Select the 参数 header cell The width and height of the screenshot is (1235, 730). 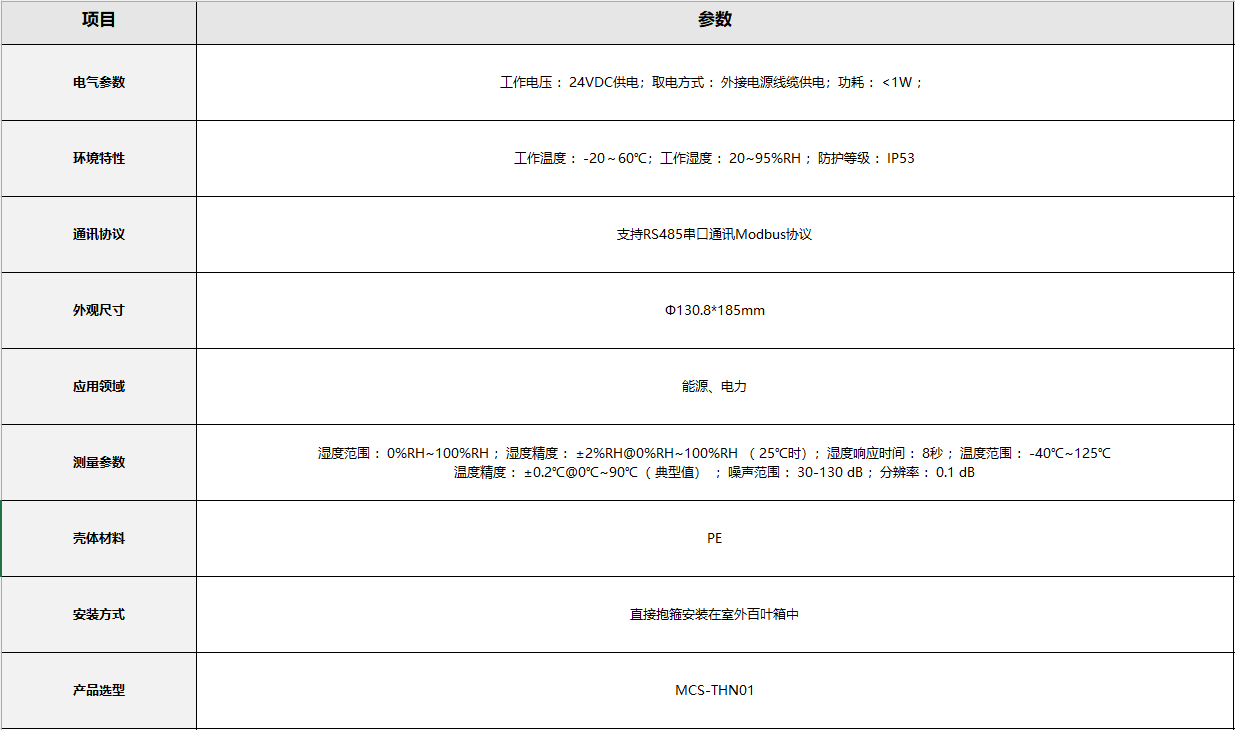pos(713,20)
